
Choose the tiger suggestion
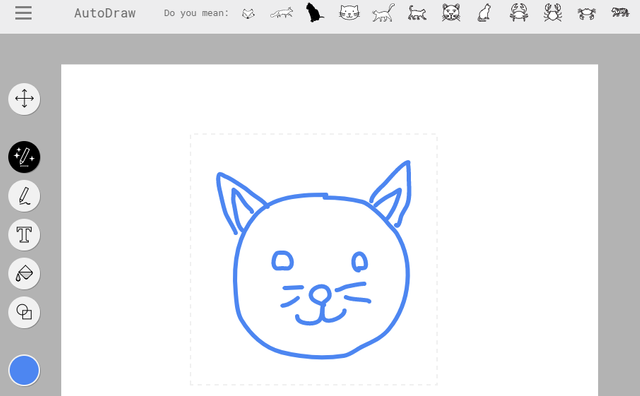[x=620, y=12]
